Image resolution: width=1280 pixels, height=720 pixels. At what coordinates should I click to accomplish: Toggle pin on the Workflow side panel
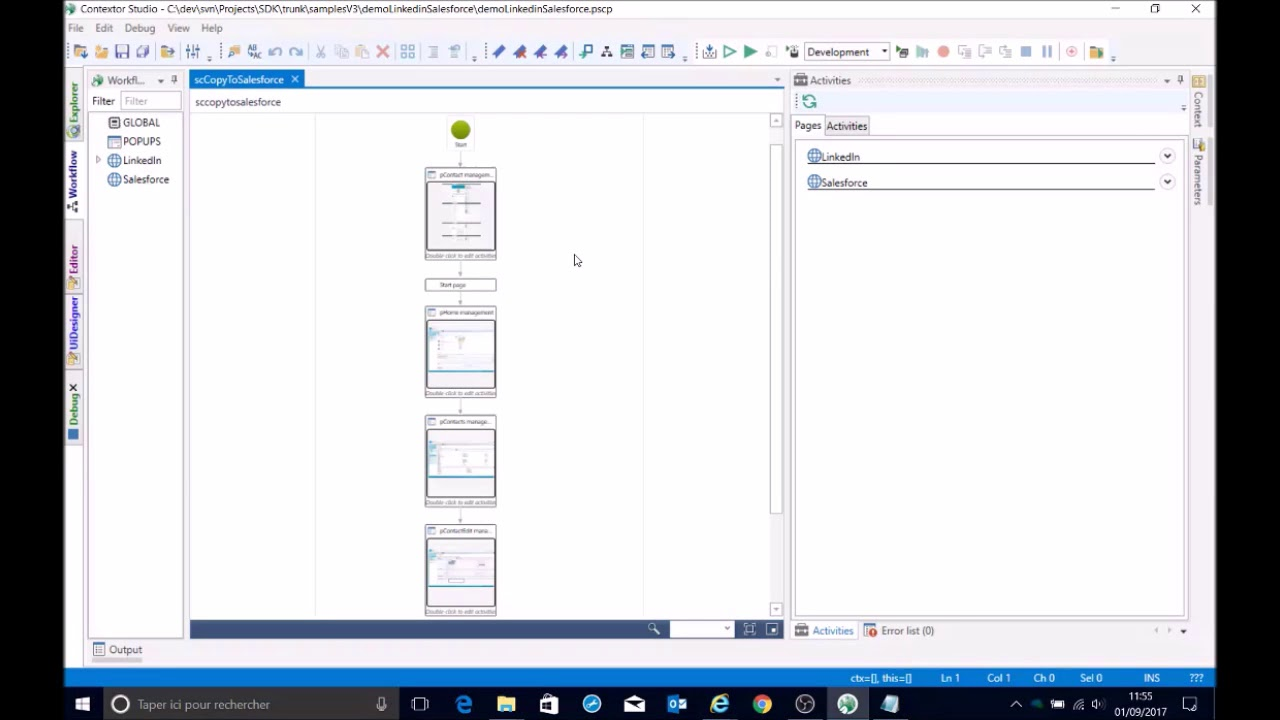click(x=174, y=80)
